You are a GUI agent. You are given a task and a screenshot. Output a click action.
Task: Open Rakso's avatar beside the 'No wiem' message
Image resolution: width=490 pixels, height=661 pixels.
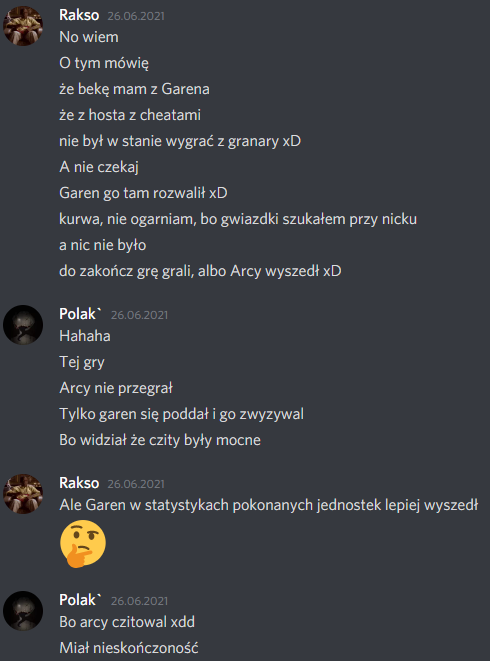pyautogui.click(x=23, y=26)
